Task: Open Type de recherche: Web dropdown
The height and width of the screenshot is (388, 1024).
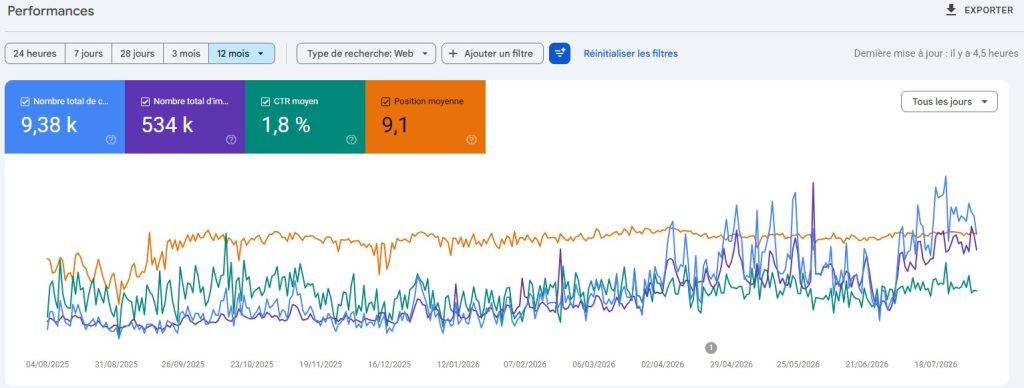Action: 366,54
